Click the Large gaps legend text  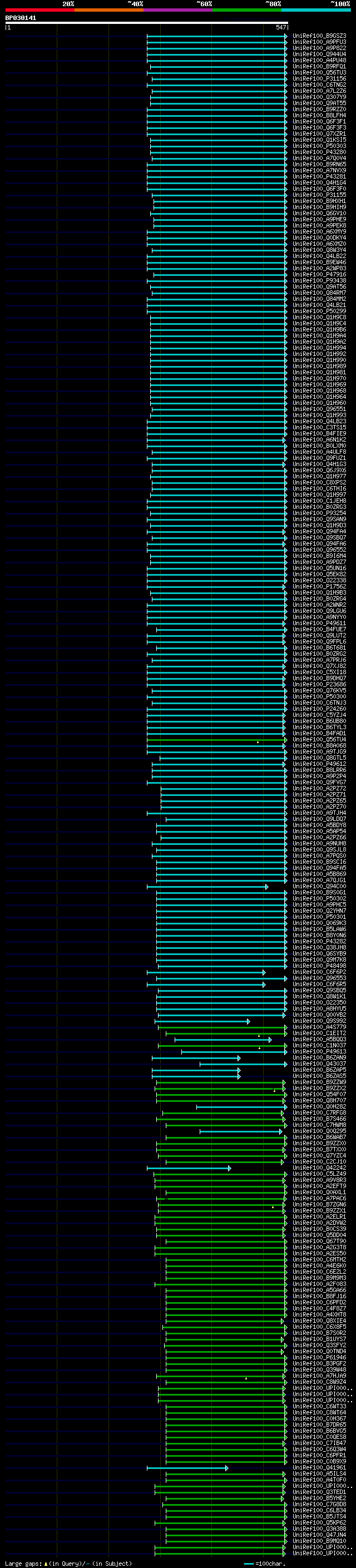pyautogui.click(x=68, y=1563)
